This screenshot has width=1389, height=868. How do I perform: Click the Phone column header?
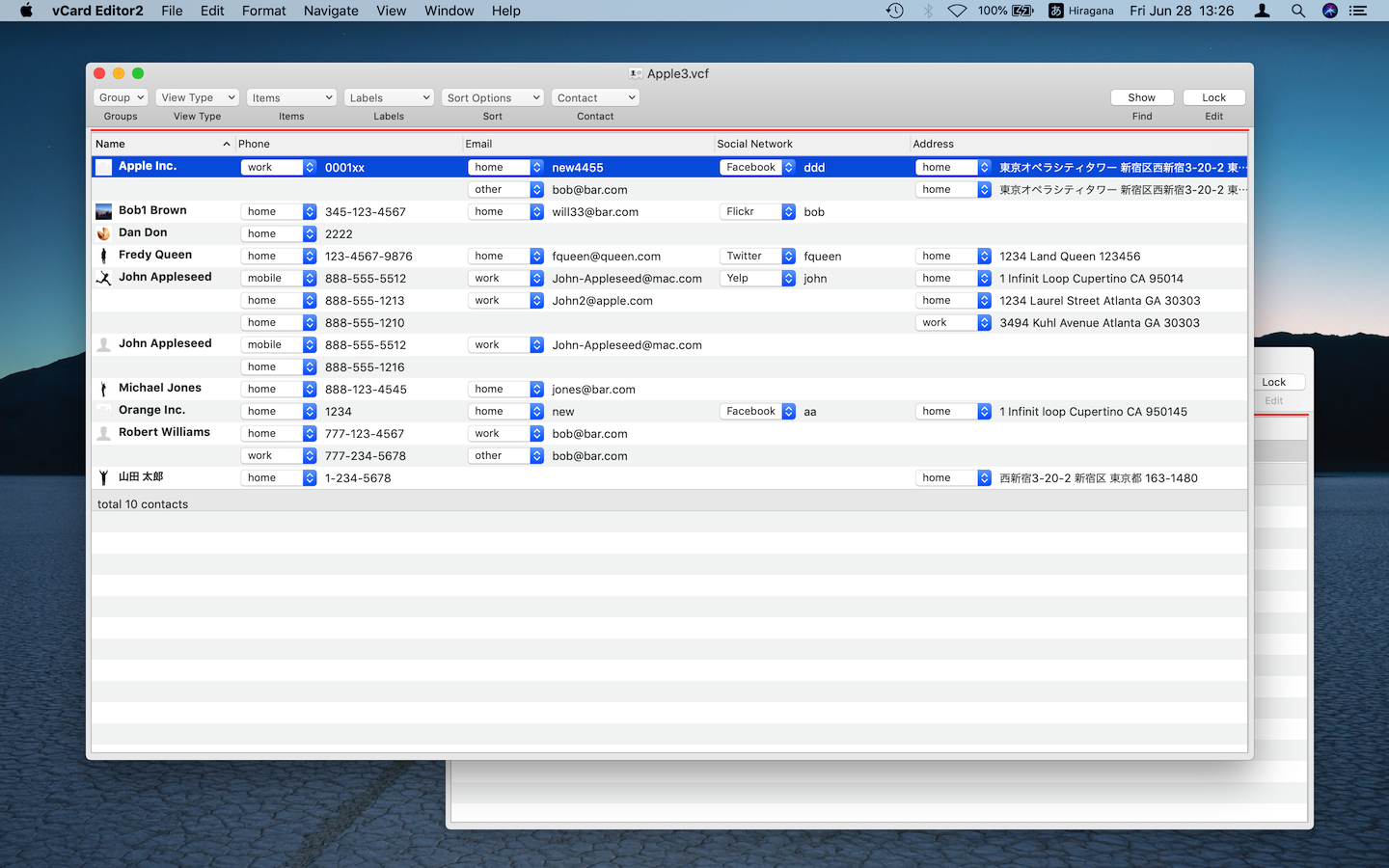(x=348, y=144)
